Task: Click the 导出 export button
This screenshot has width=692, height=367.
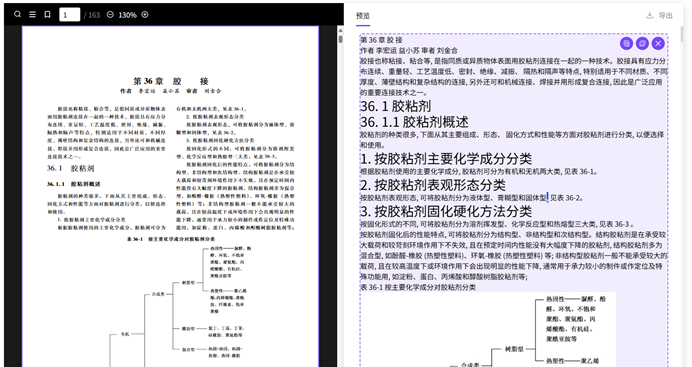Action: point(666,15)
